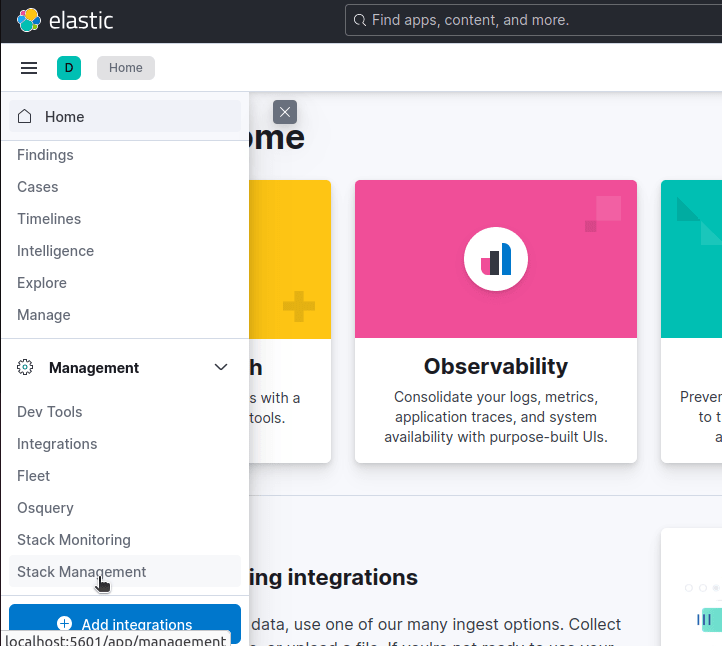Click the Add integrations button

[125, 624]
